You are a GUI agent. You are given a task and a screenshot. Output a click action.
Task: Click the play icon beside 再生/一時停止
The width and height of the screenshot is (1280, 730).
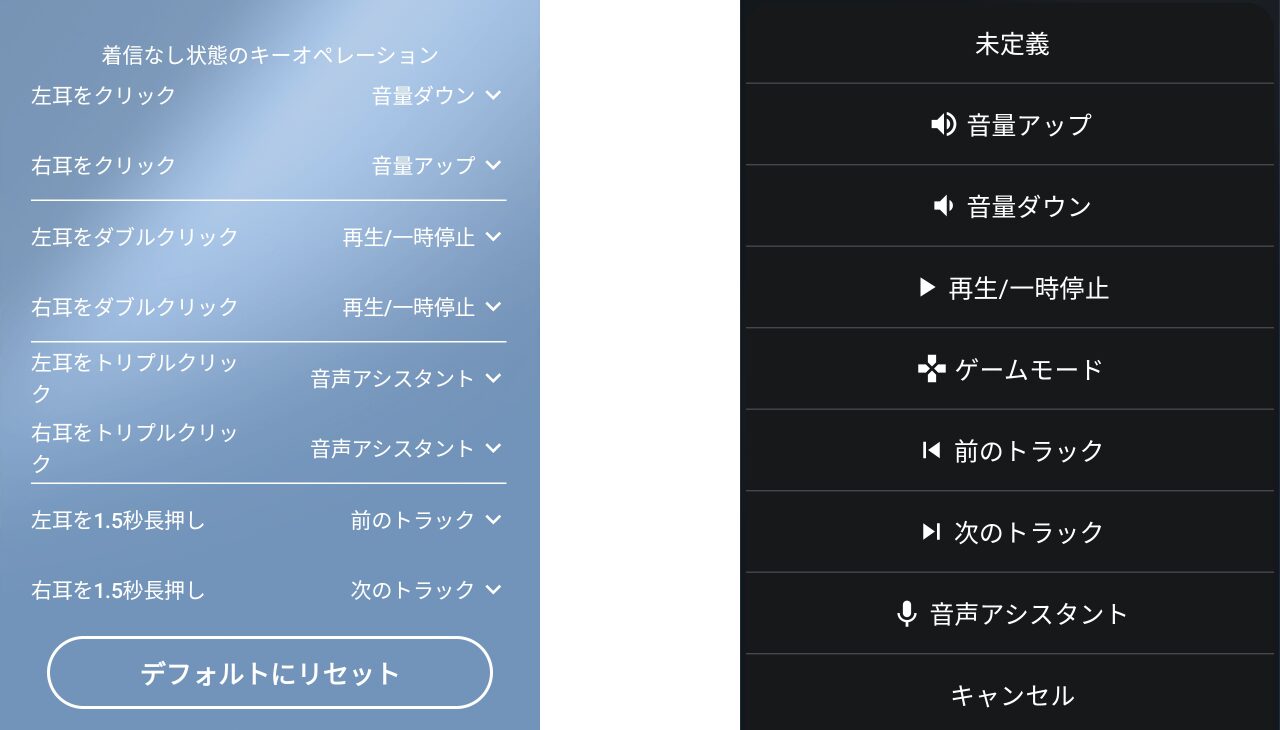pos(926,288)
